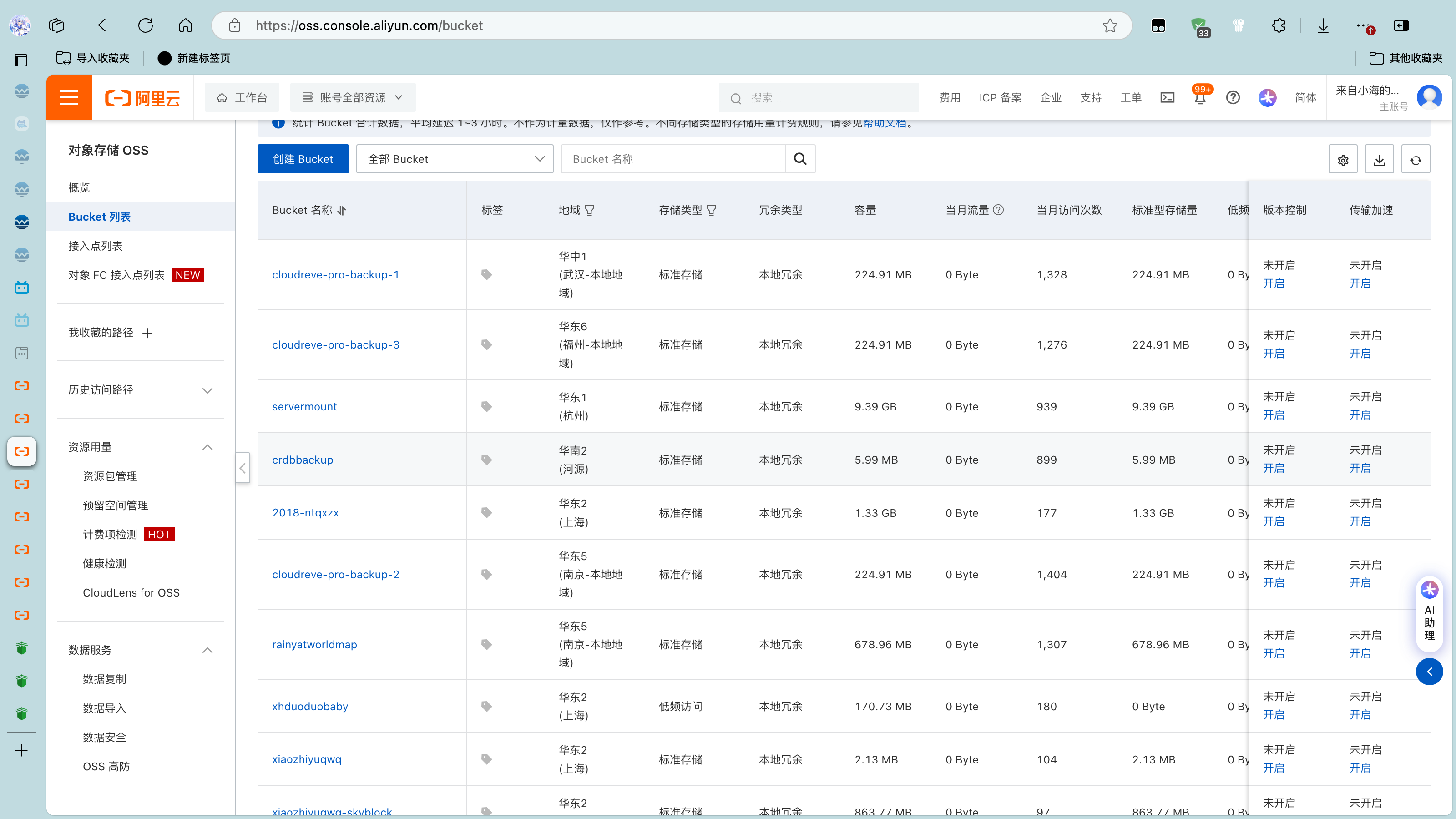1456x819 pixels.
Task: Click the 创建 Bucket button
Action: coord(303,159)
